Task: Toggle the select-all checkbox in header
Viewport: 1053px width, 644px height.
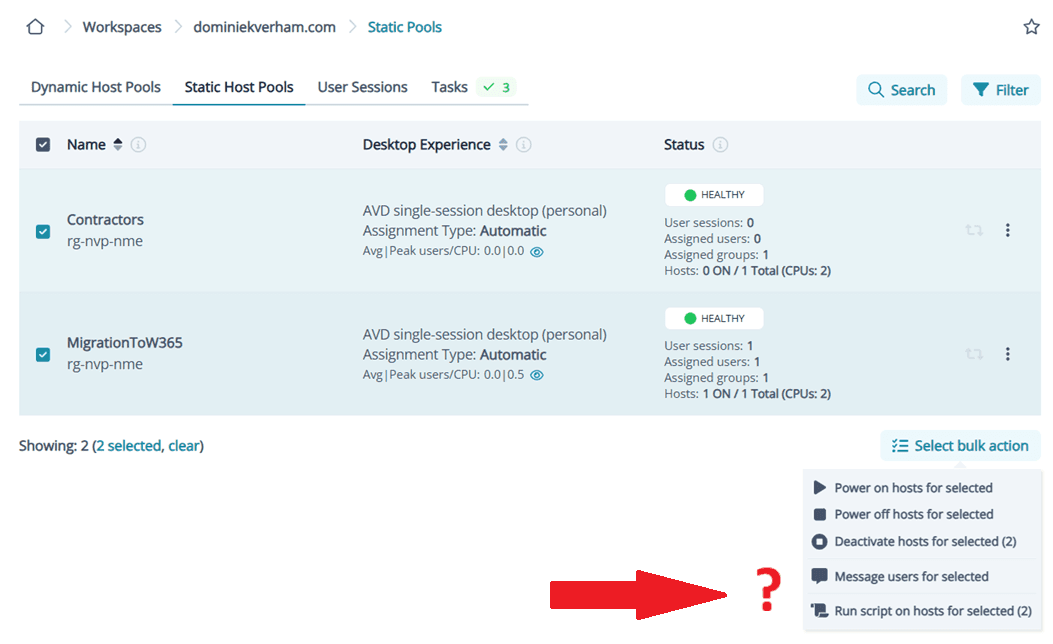Action: point(43,145)
